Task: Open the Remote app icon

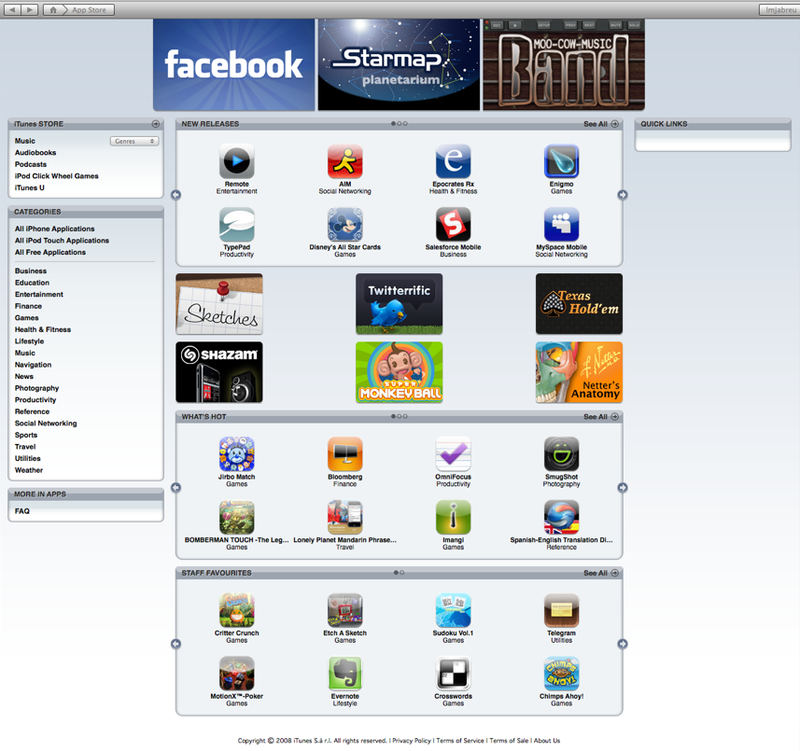Action: pyautogui.click(x=237, y=161)
